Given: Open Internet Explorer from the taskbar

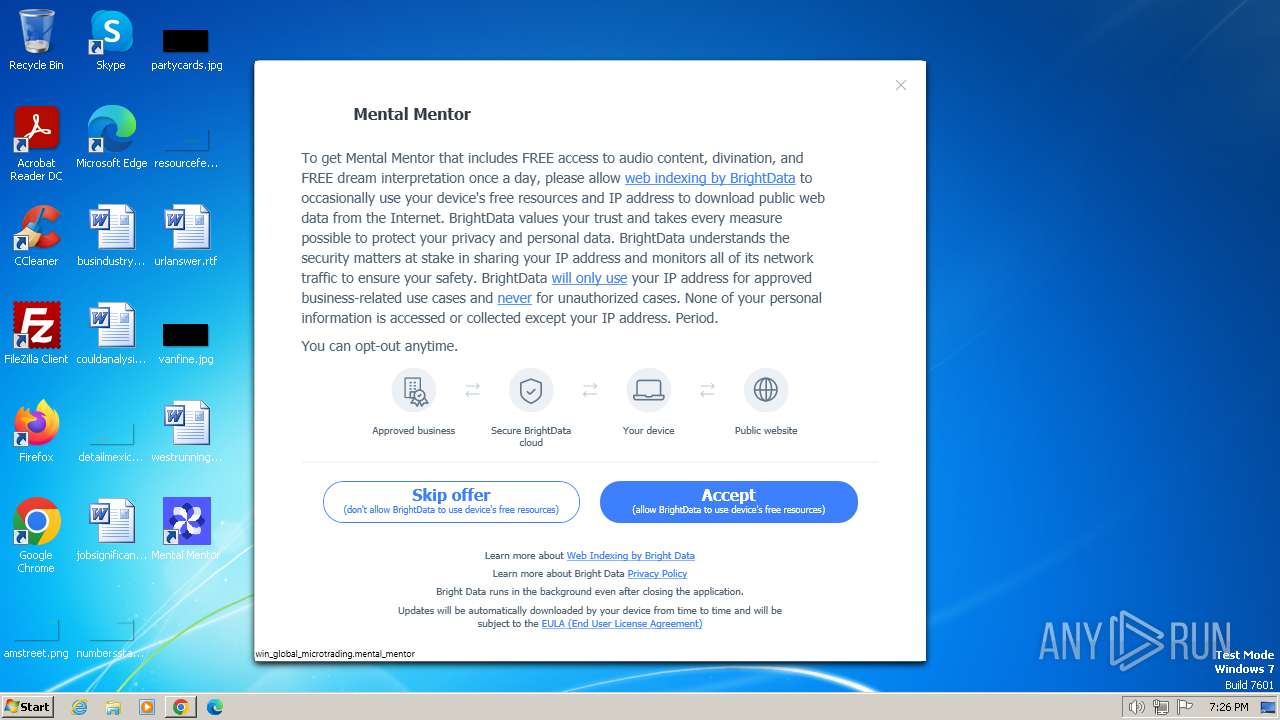Looking at the screenshot, I should tap(79, 707).
